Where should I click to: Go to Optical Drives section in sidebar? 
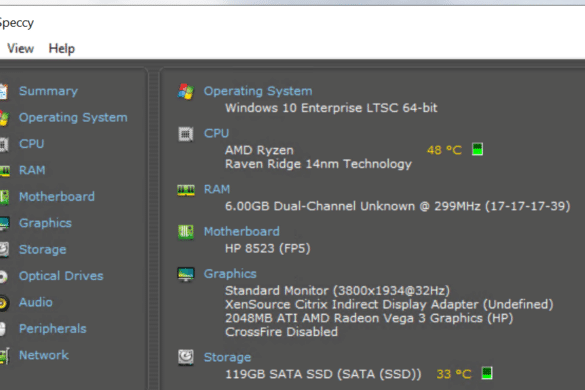(61, 276)
